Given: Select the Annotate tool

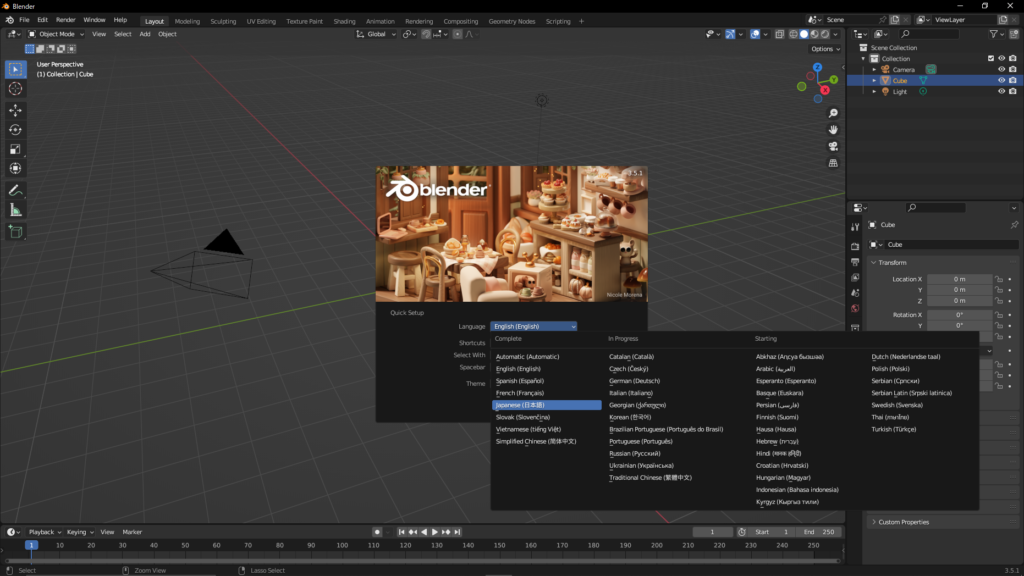Looking at the screenshot, I should pos(16,191).
